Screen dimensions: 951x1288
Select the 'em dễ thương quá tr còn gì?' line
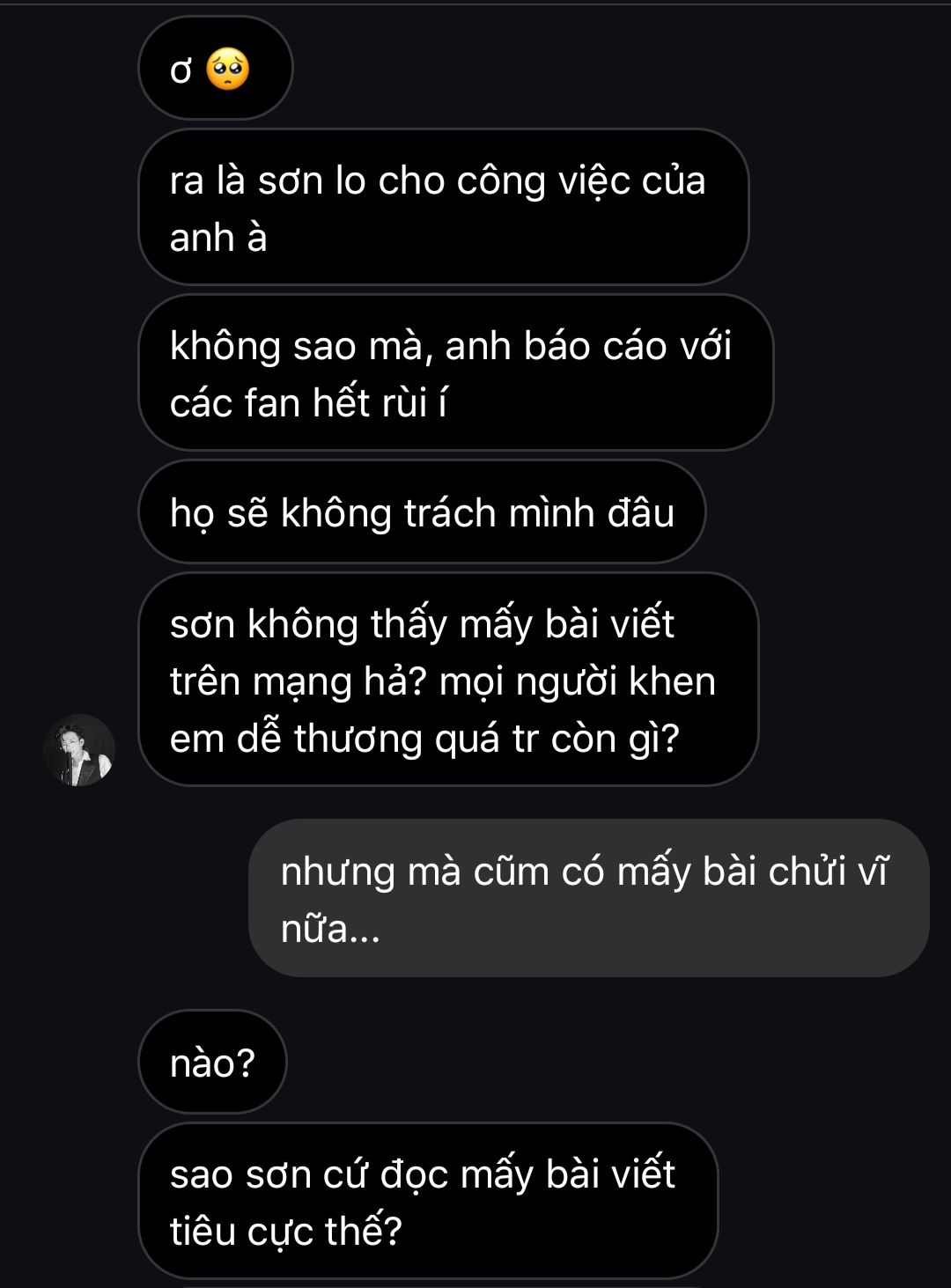[424, 739]
